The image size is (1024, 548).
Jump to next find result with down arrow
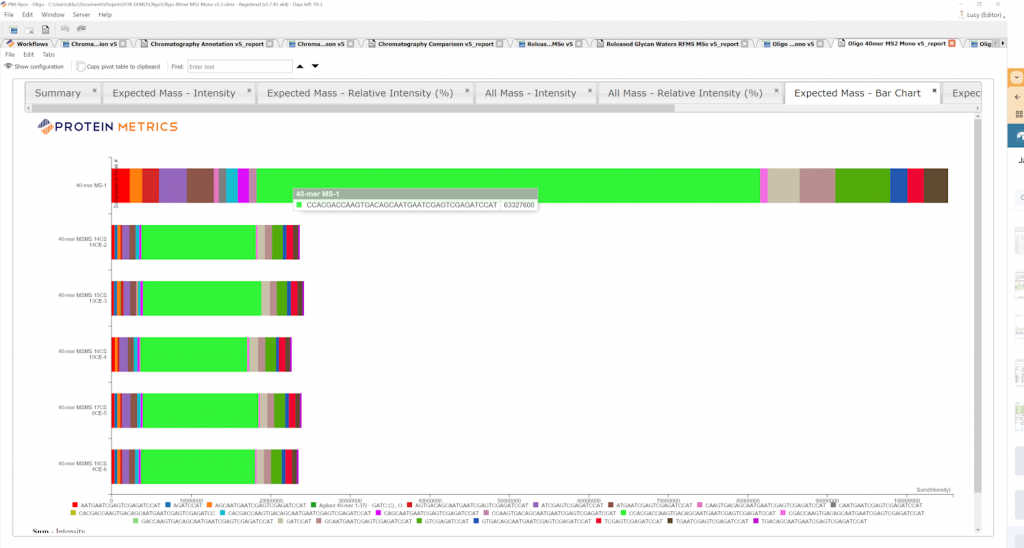(315, 66)
